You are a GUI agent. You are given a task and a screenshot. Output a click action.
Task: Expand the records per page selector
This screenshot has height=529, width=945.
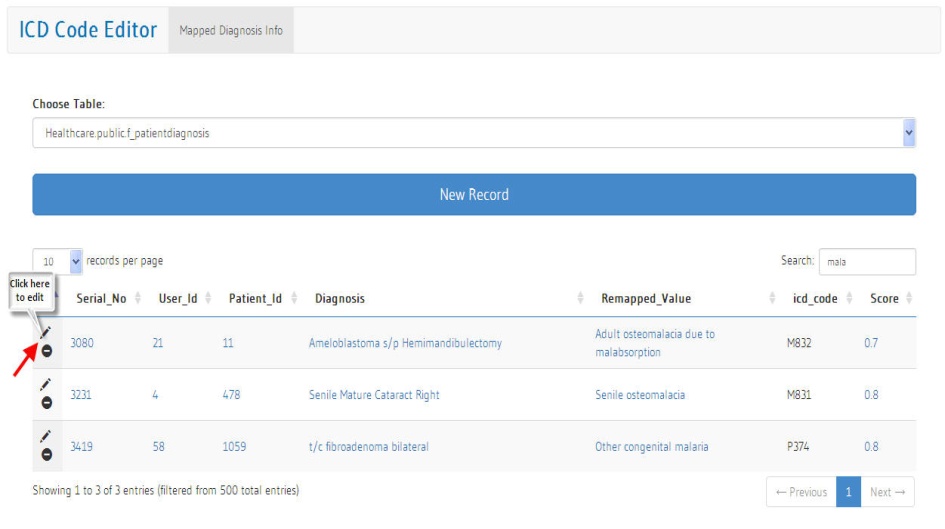(57, 261)
